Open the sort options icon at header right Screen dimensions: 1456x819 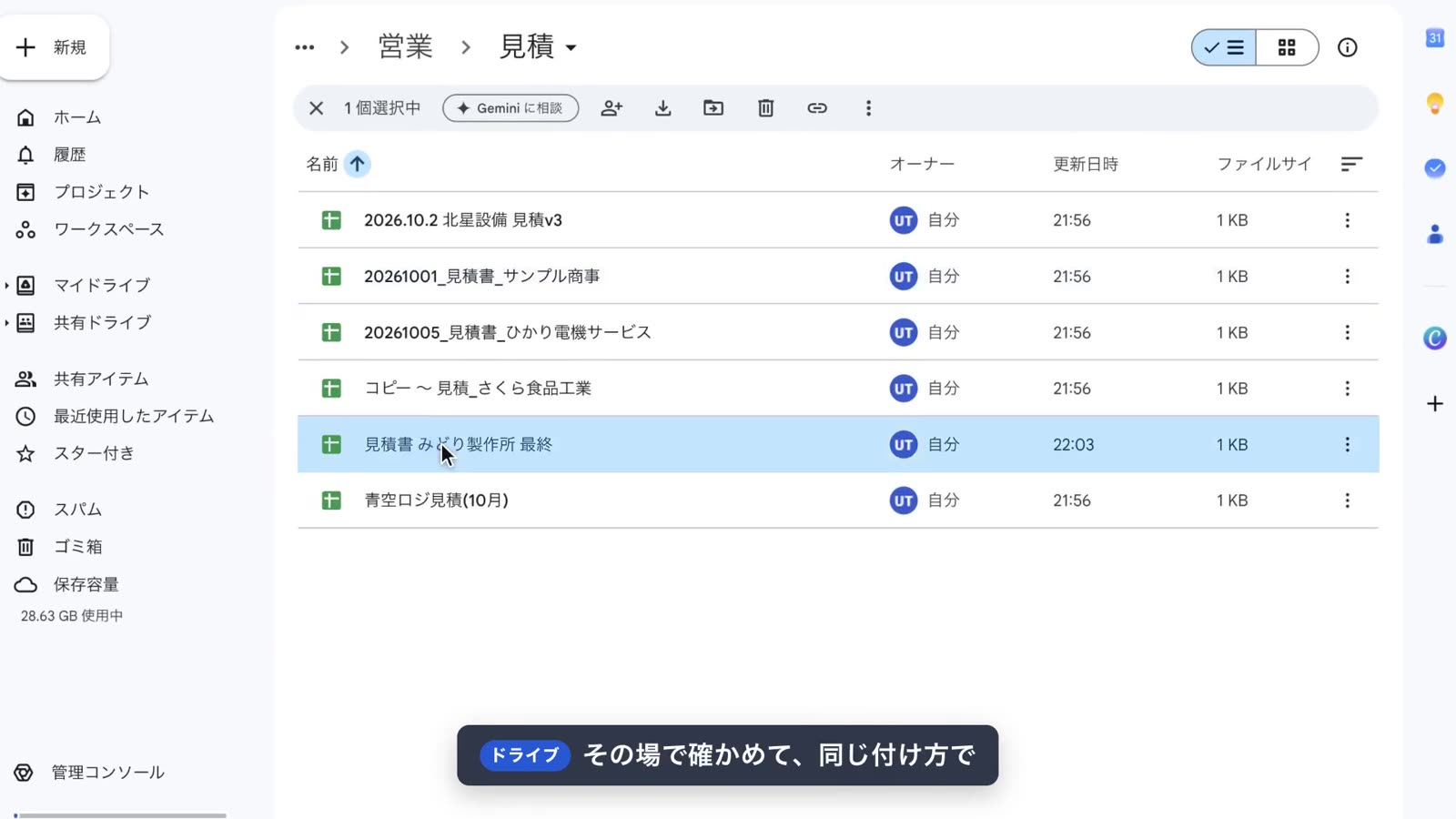1351,164
